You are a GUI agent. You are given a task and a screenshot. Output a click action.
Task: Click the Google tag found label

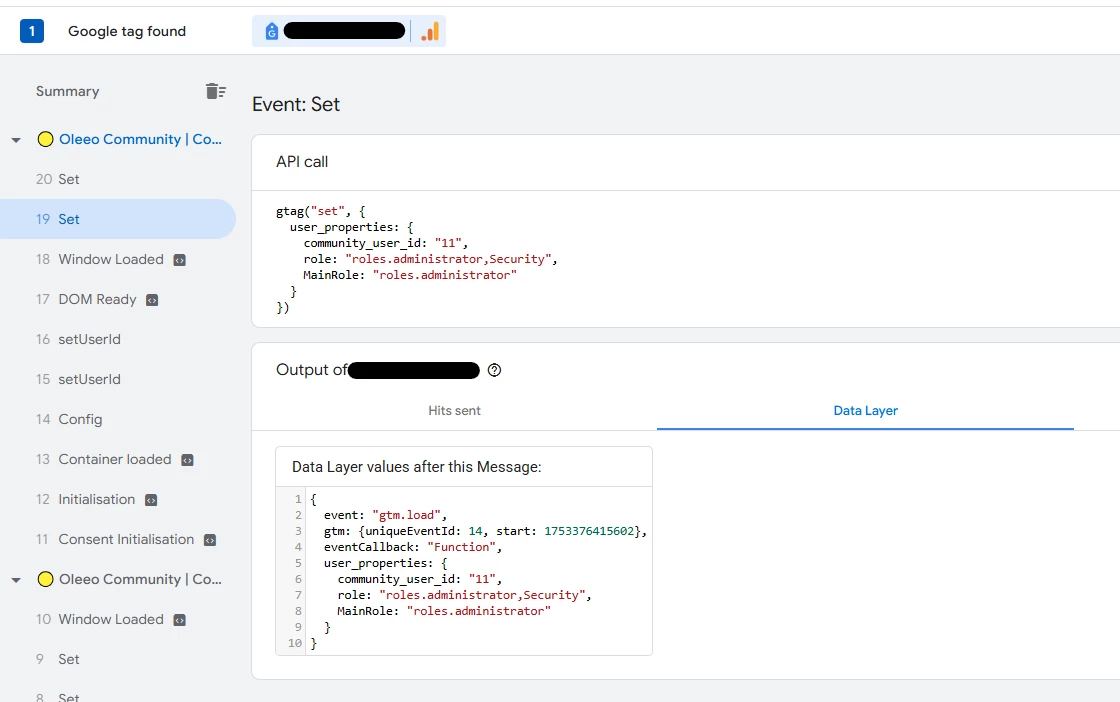[x=127, y=31]
